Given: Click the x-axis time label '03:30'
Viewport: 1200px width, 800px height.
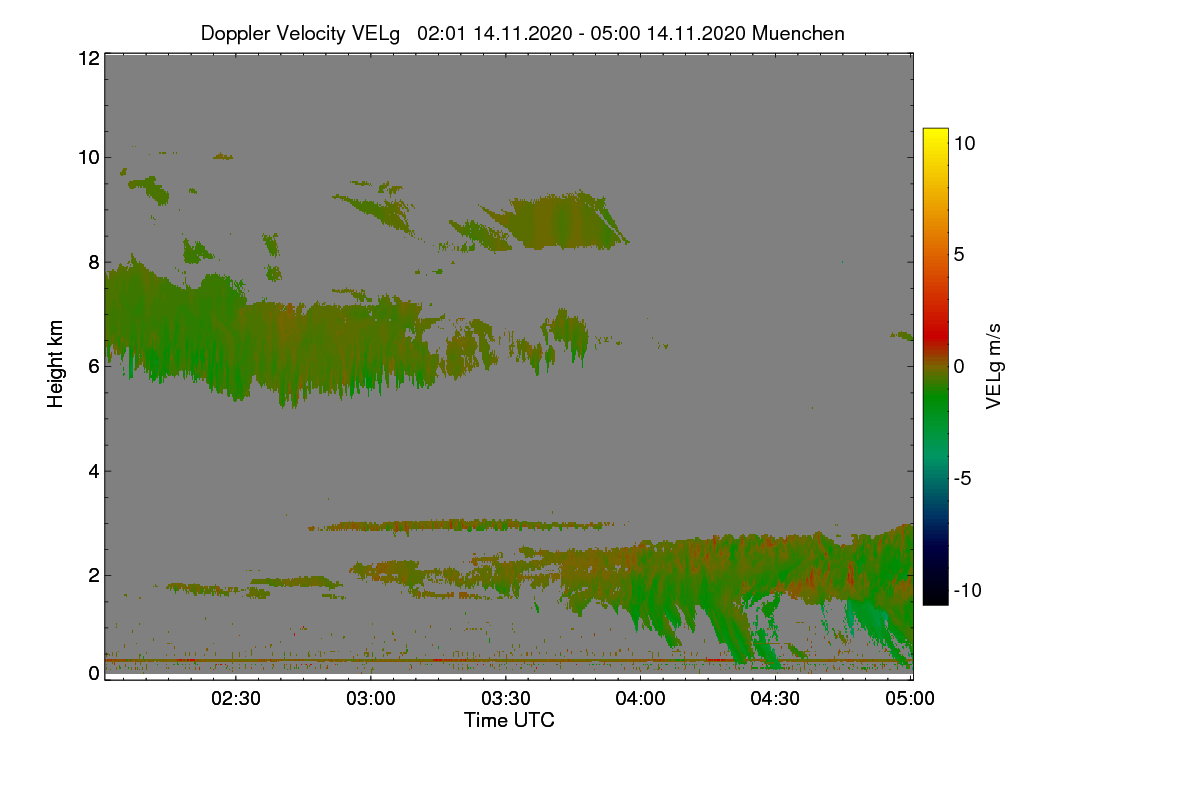Looking at the screenshot, I should click(x=506, y=699).
